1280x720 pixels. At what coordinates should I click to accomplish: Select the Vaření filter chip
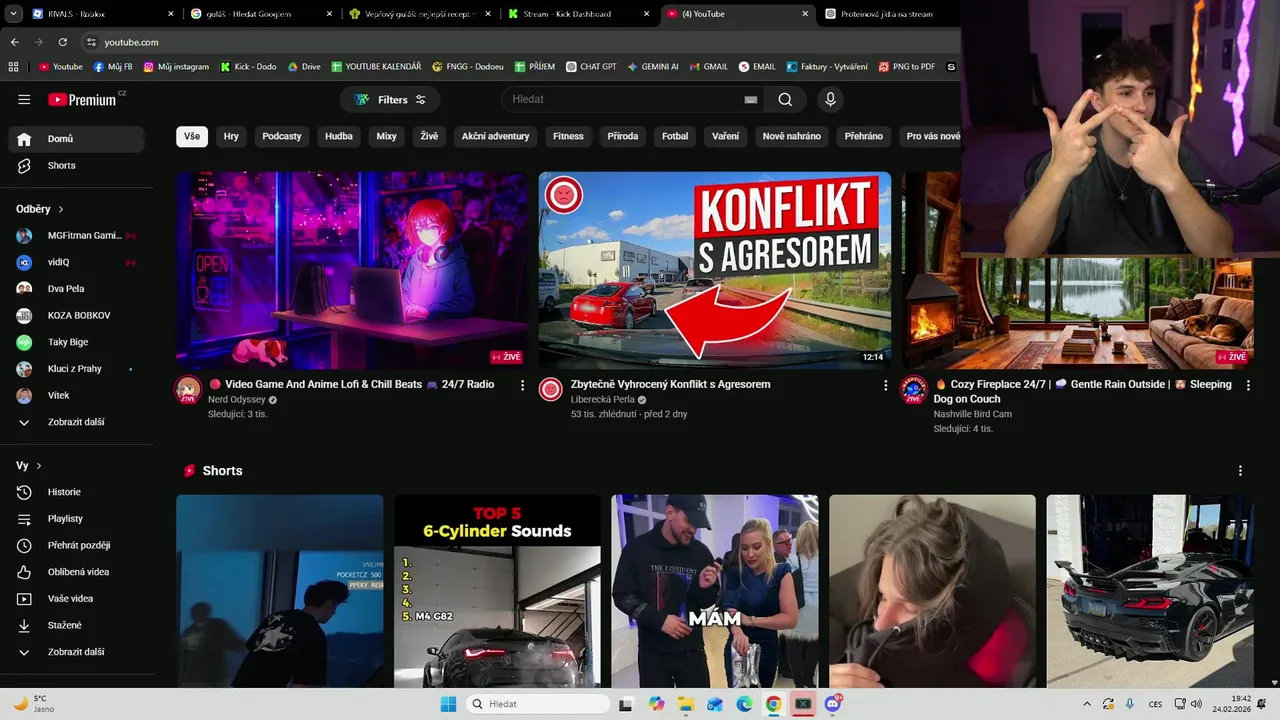(725, 136)
